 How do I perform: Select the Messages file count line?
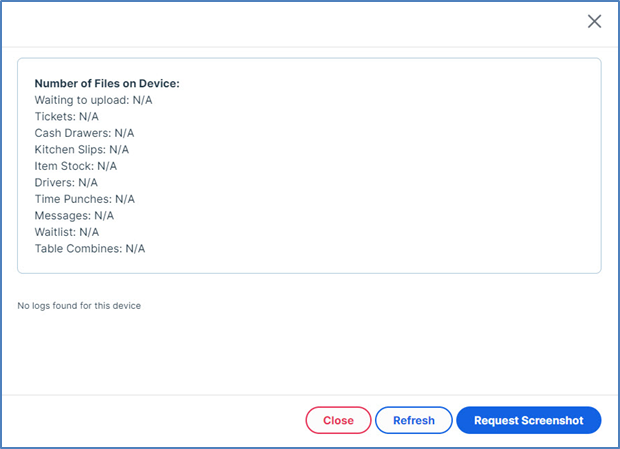[x=74, y=215]
